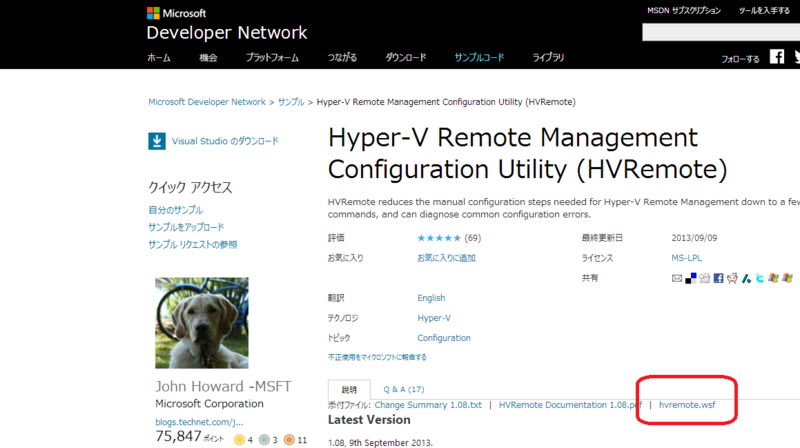Click the Microsoft Corporation author text

[x=209, y=404]
